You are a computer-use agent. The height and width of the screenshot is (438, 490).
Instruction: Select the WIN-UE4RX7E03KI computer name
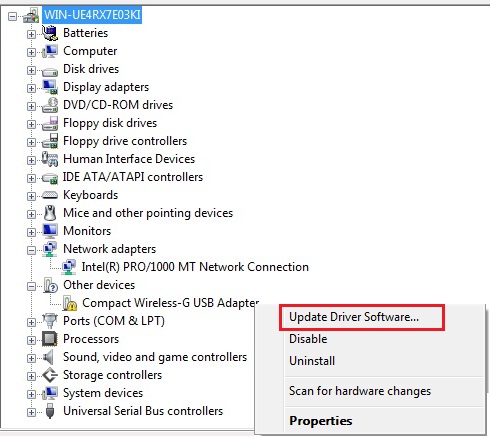[x=92, y=15]
